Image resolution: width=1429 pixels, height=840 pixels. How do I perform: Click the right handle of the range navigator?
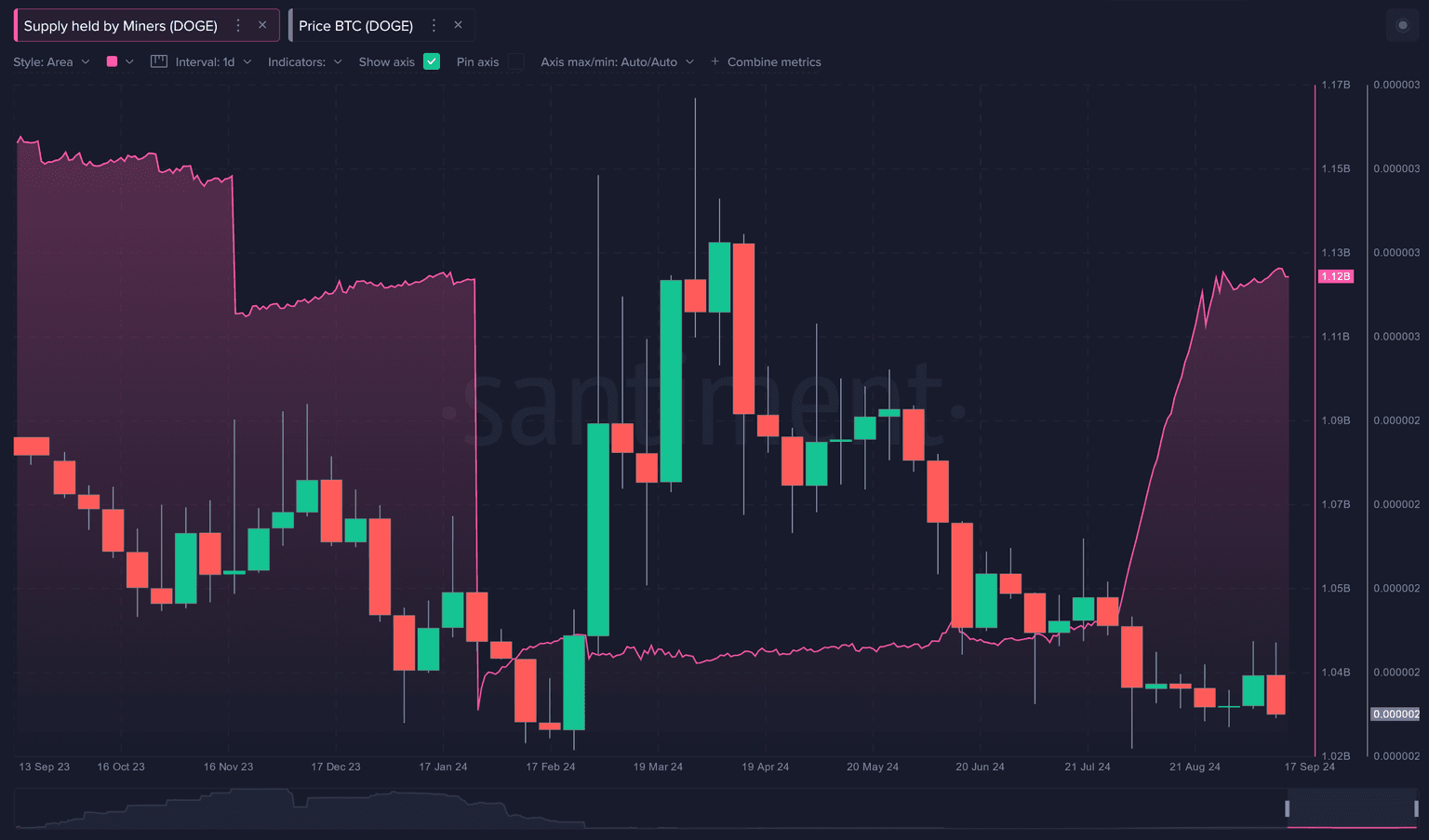point(1416,808)
